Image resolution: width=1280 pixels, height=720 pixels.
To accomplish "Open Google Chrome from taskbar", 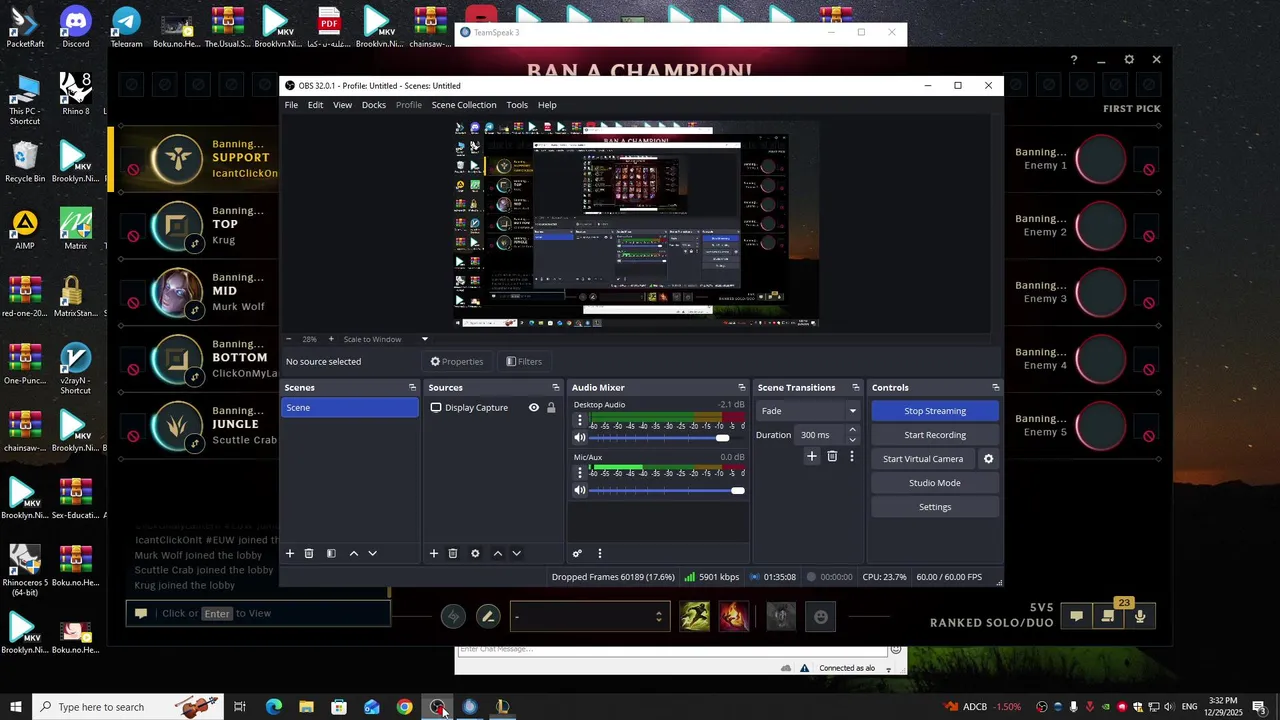I will tap(404, 707).
